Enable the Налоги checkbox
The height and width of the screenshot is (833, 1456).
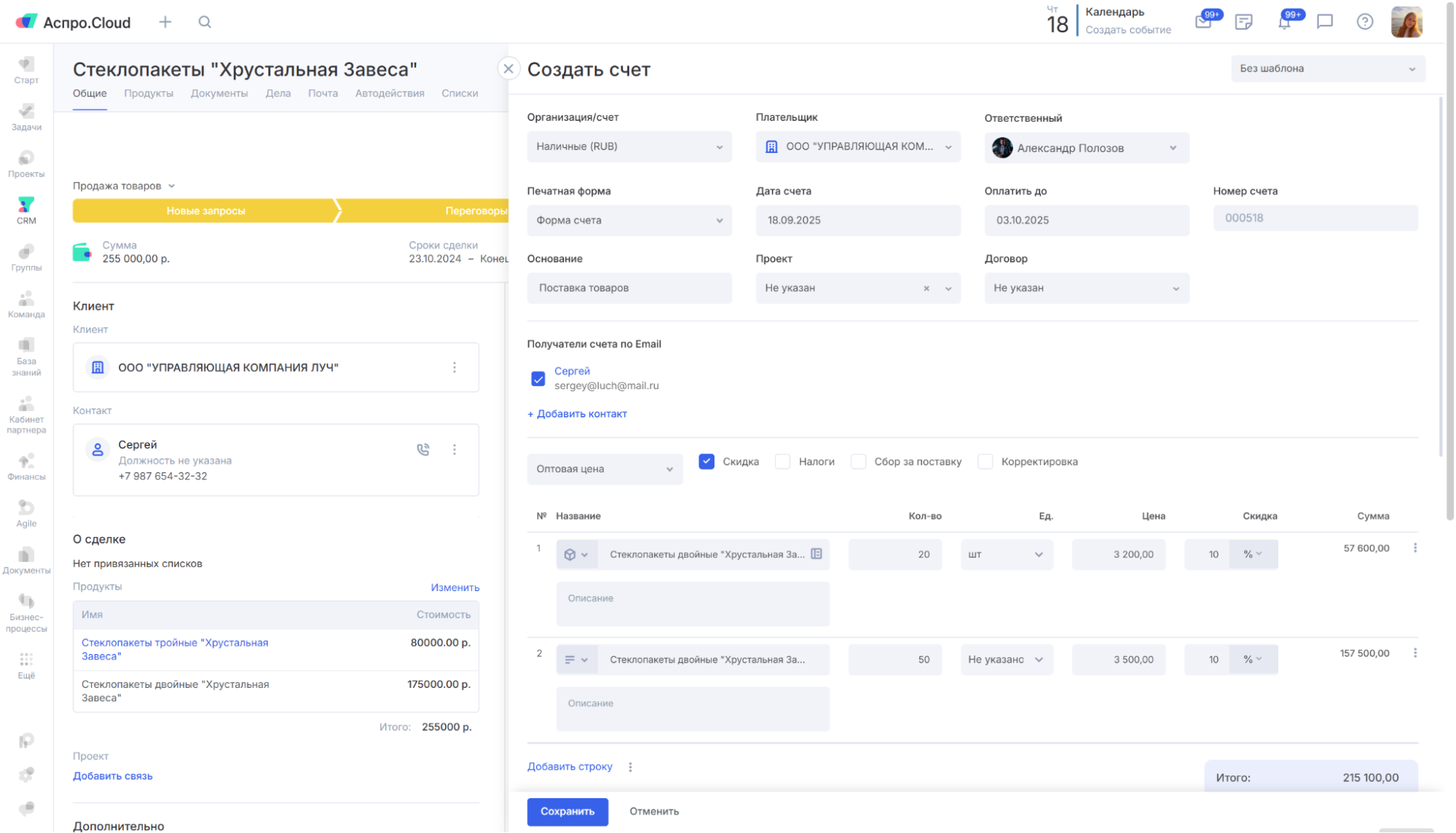pyautogui.click(x=783, y=461)
